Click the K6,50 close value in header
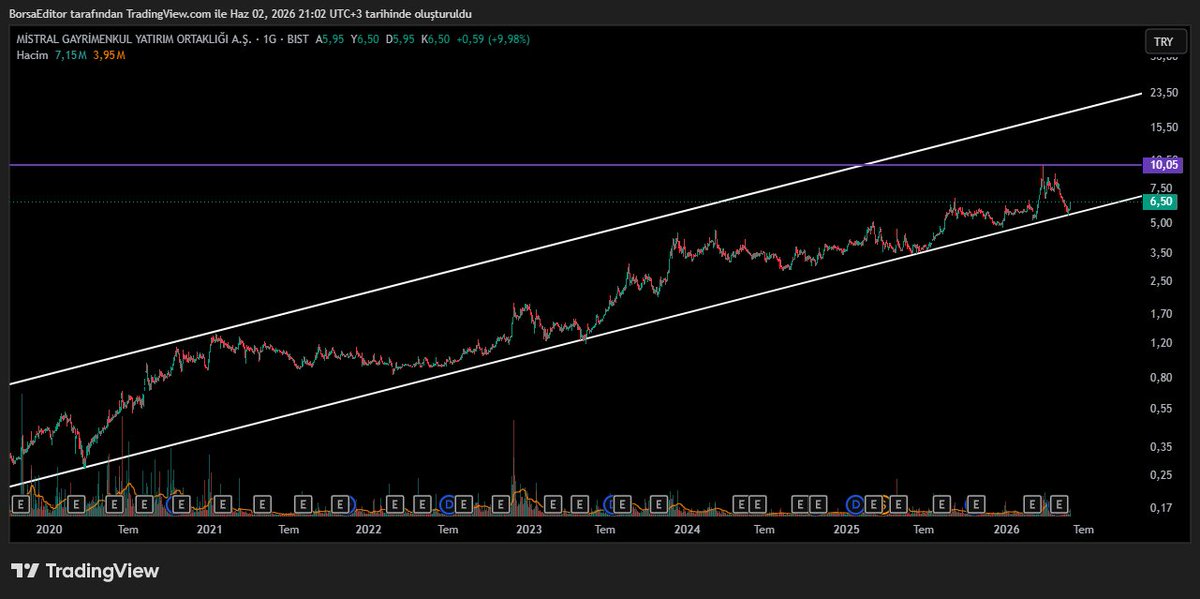 coord(437,39)
